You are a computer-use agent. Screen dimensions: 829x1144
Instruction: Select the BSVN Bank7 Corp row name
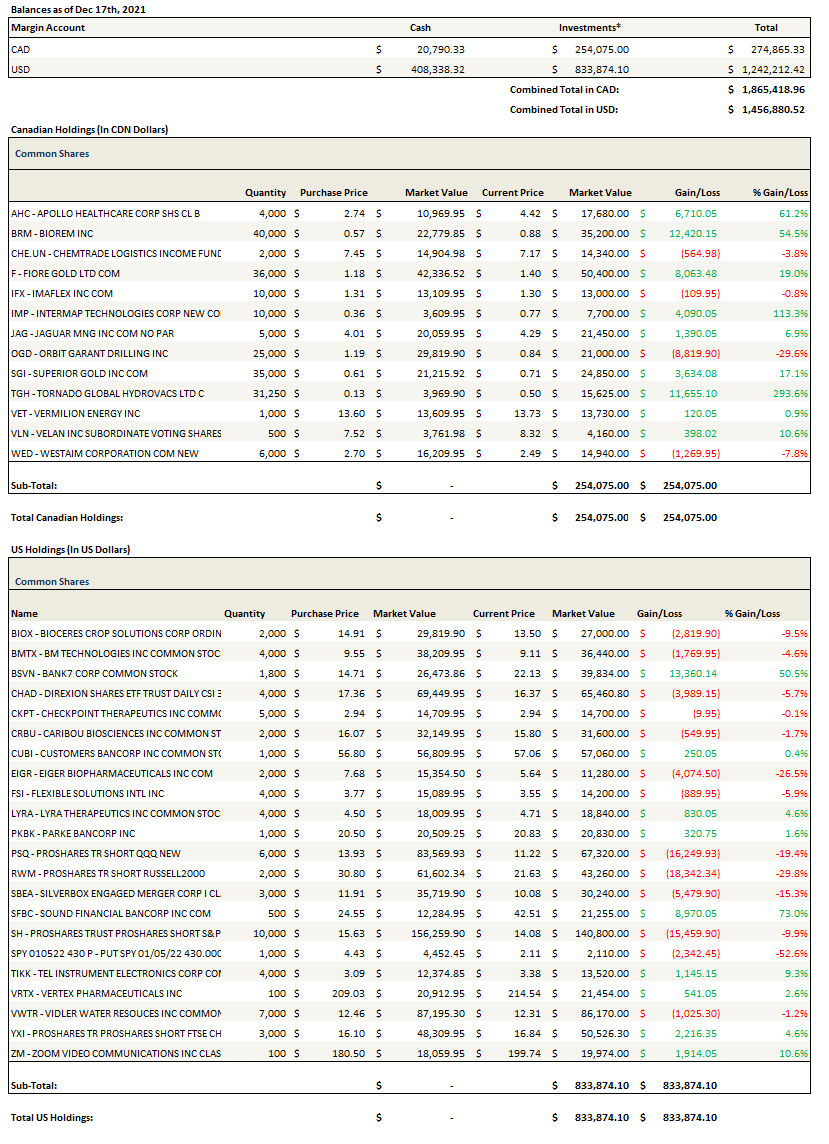94,673
